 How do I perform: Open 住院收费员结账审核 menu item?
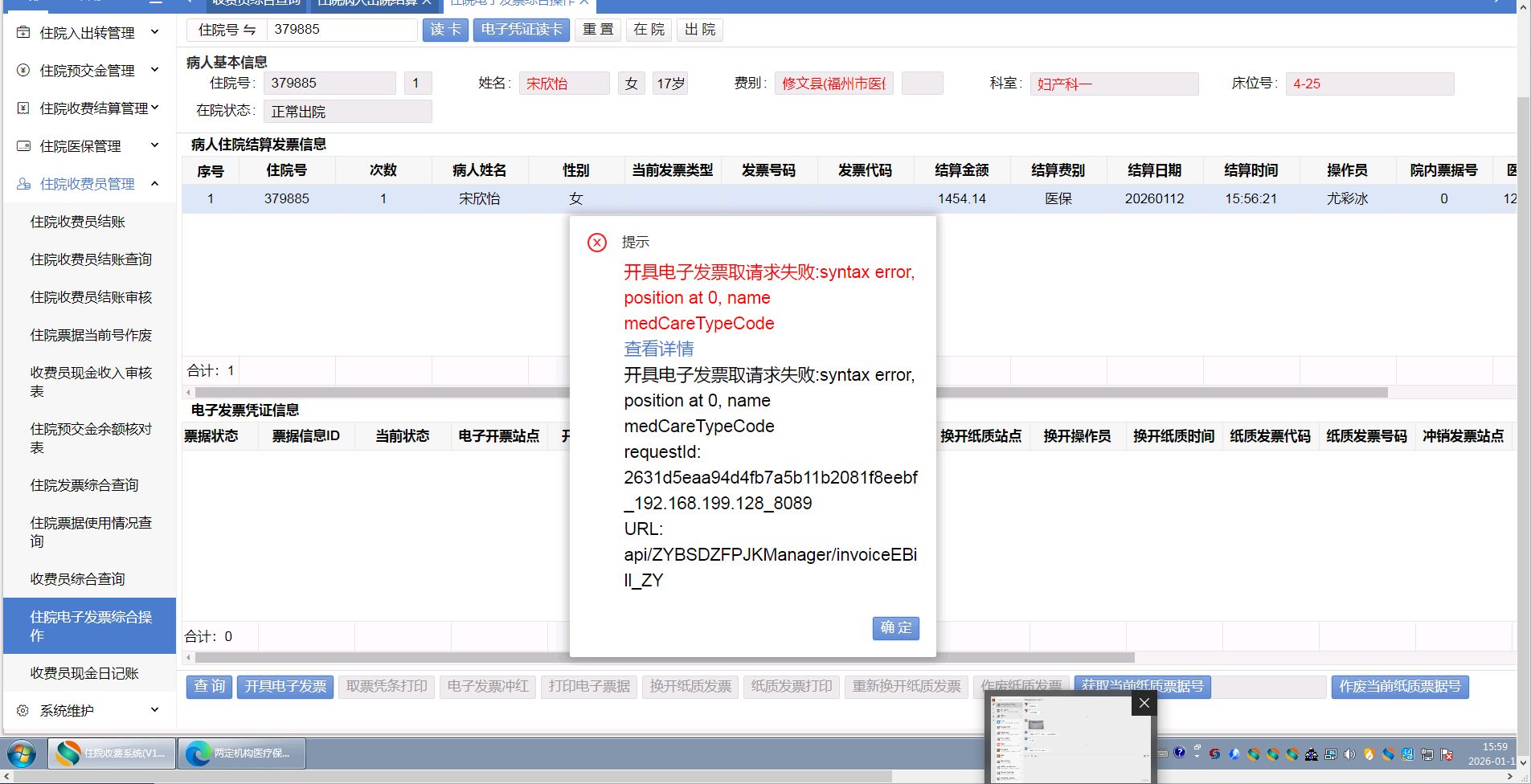pyautogui.click(x=89, y=297)
